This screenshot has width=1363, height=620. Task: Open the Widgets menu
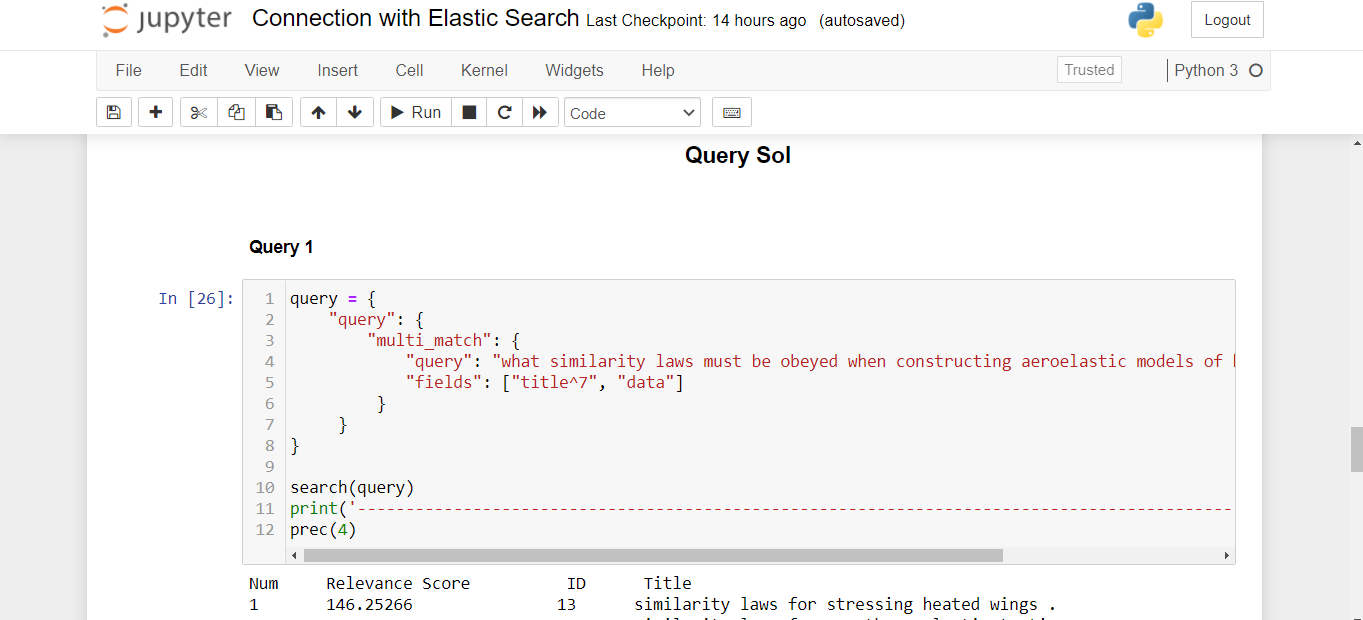pos(574,70)
